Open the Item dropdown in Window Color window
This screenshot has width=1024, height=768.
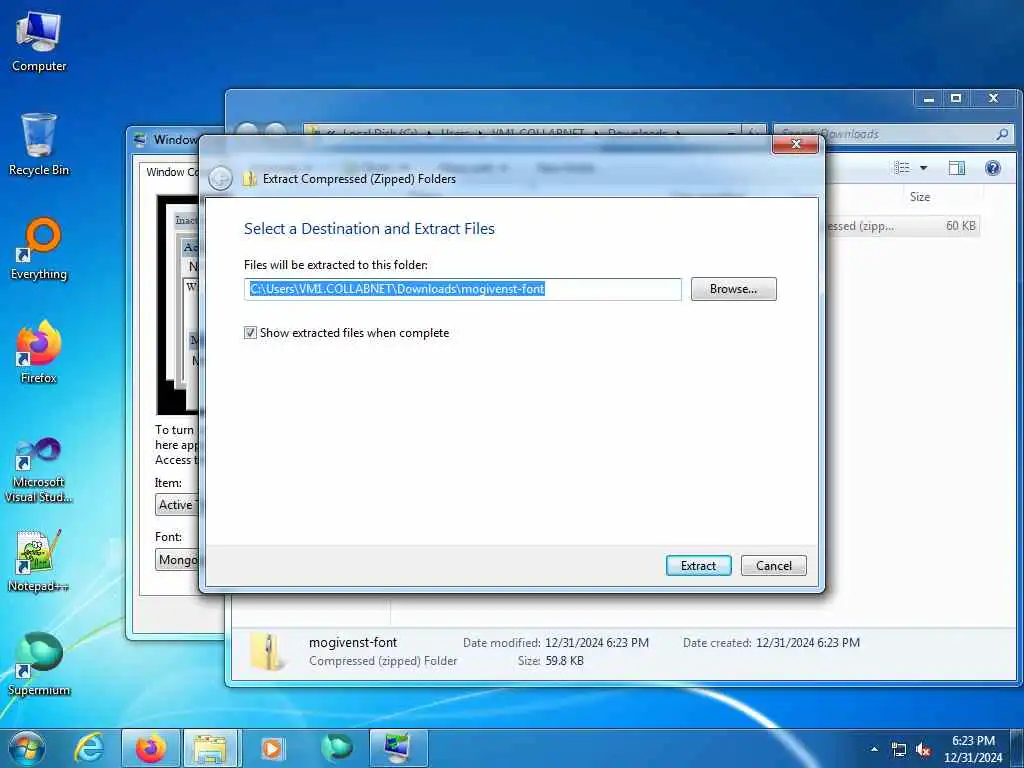click(177, 505)
